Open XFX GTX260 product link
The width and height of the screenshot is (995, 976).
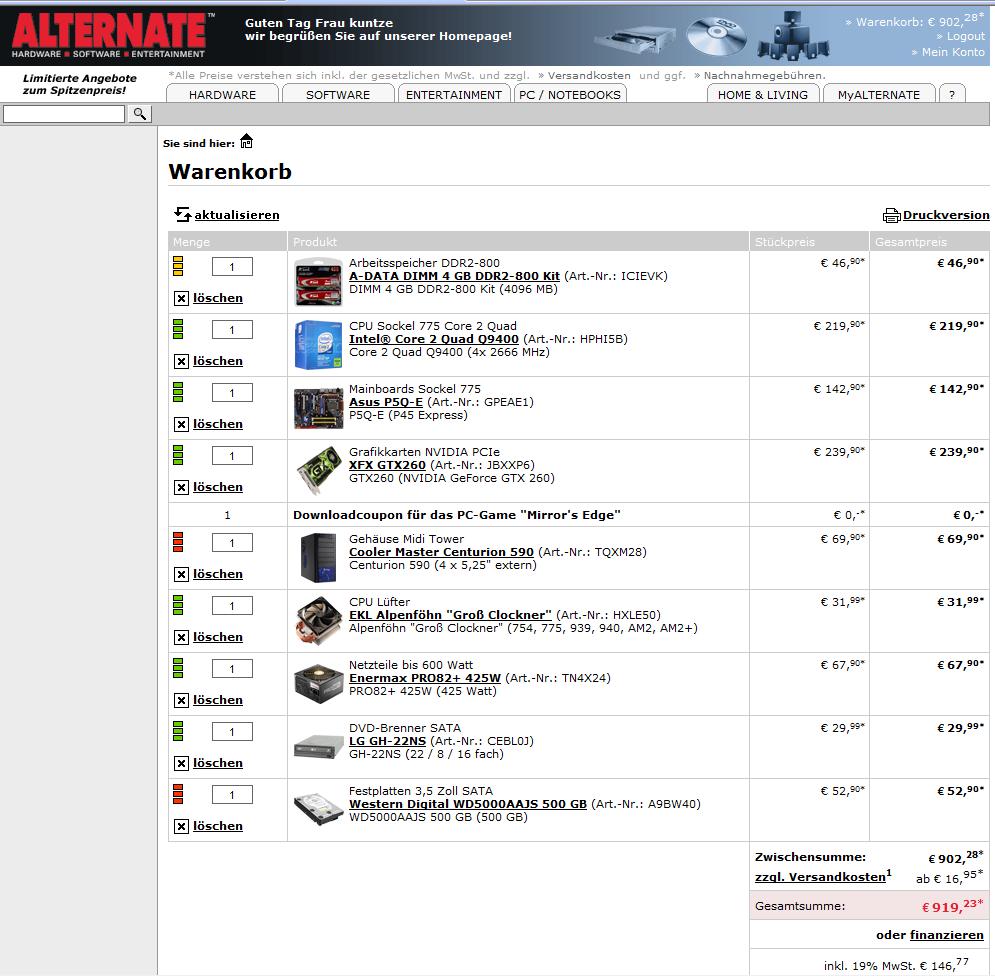click(387, 465)
